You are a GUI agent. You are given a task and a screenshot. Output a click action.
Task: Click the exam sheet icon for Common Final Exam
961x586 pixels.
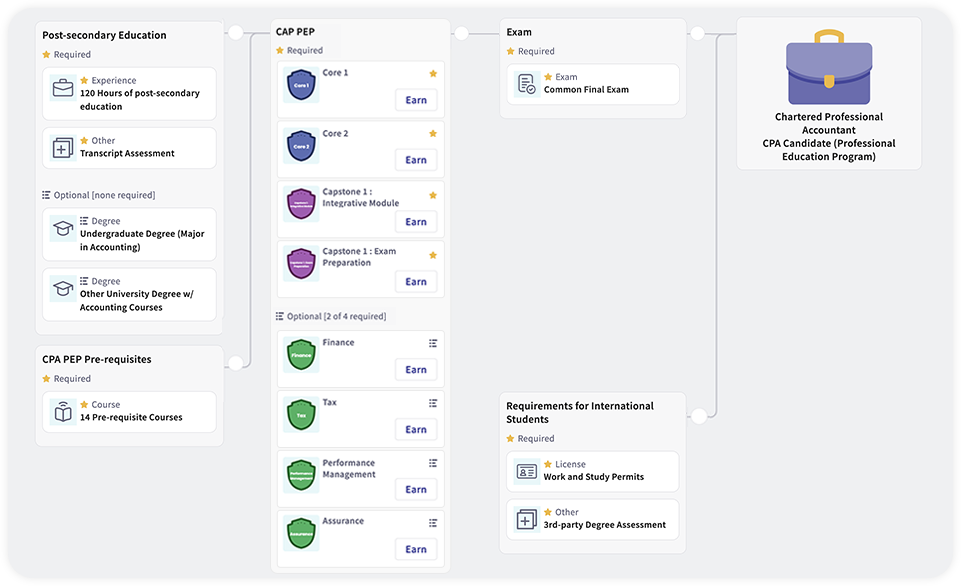pyautogui.click(x=526, y=84)
